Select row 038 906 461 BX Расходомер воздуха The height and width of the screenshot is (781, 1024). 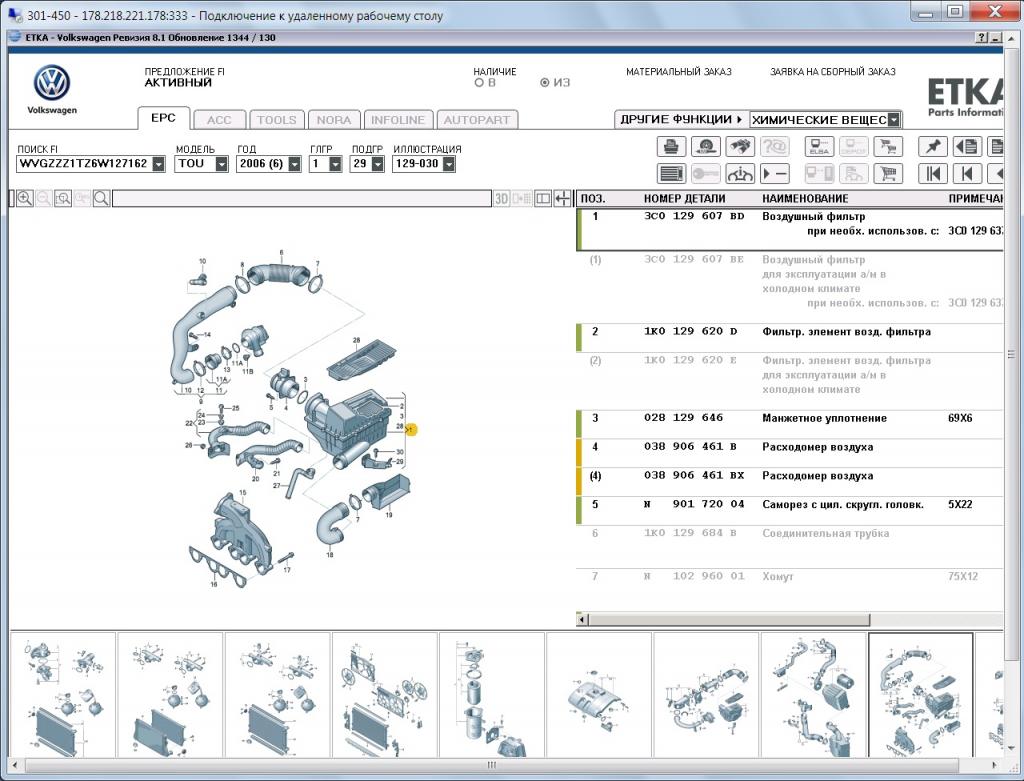click(x=790, y=481)
